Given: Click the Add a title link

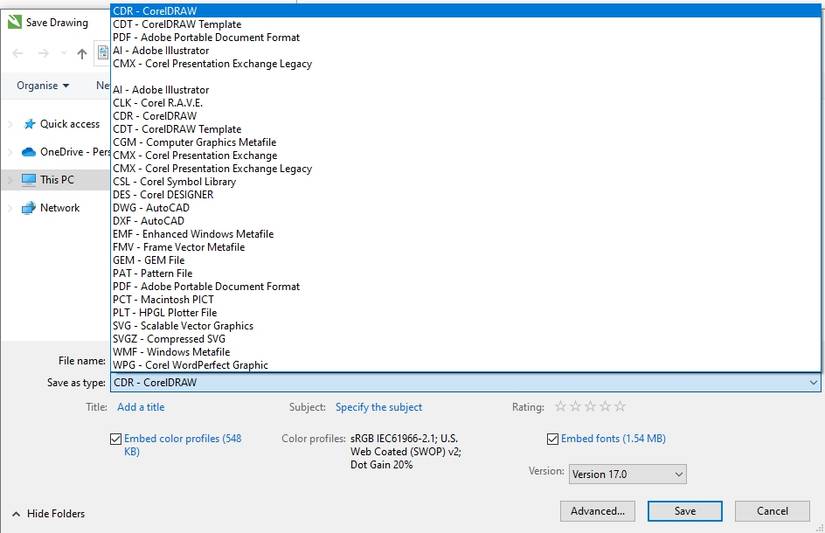Looking at the screenshot, I should click(140, 407).
